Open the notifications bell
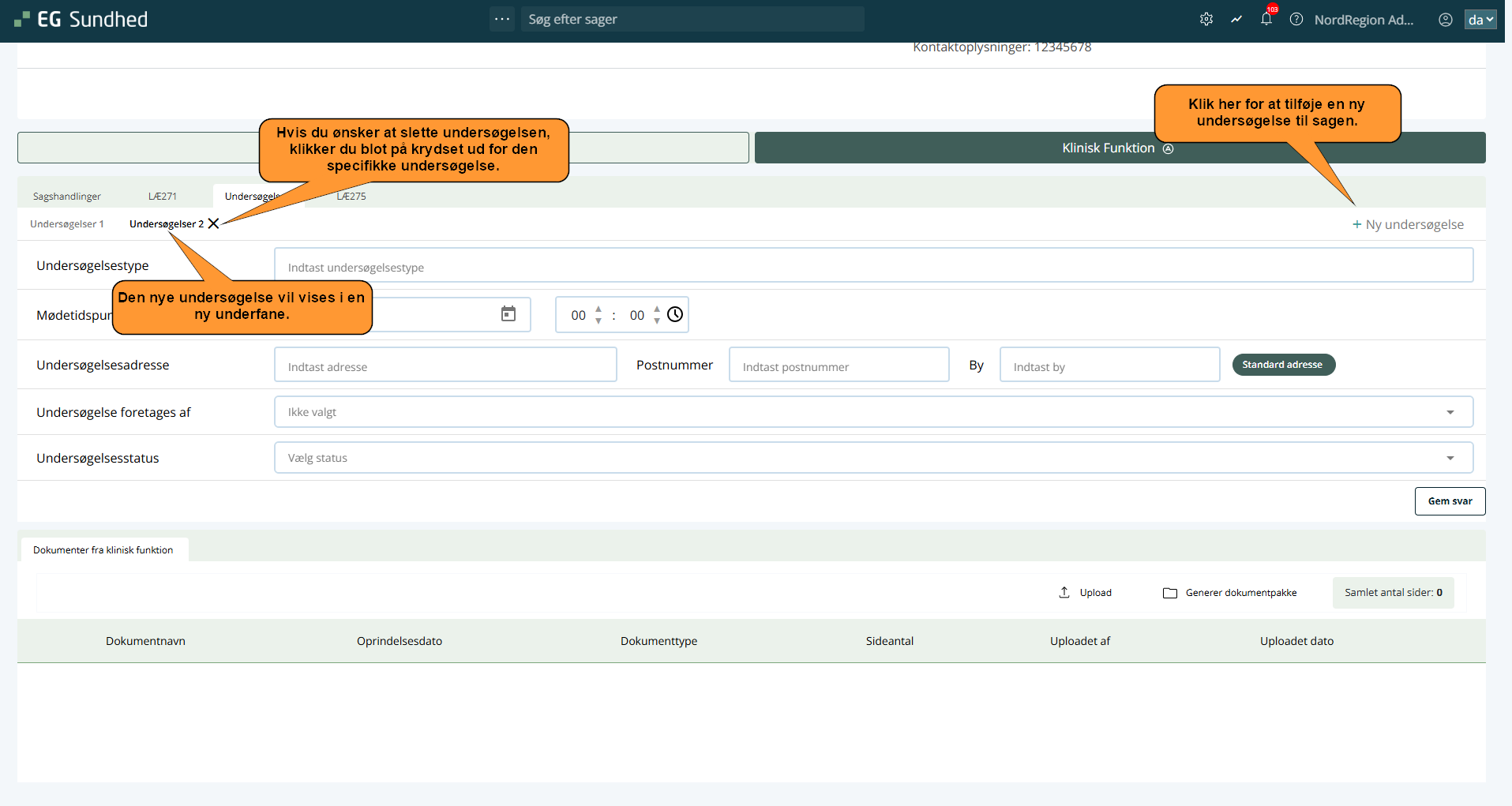The image size is (1512, 806). click(1266, 20)
